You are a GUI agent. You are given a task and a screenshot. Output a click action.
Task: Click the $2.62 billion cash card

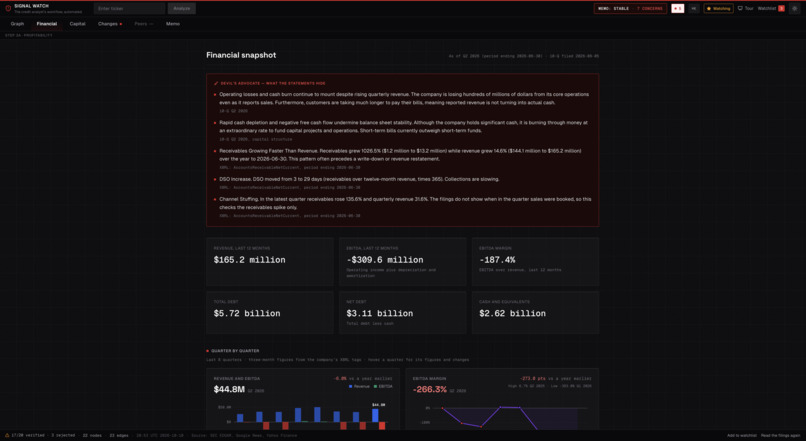tap(535, 313)
